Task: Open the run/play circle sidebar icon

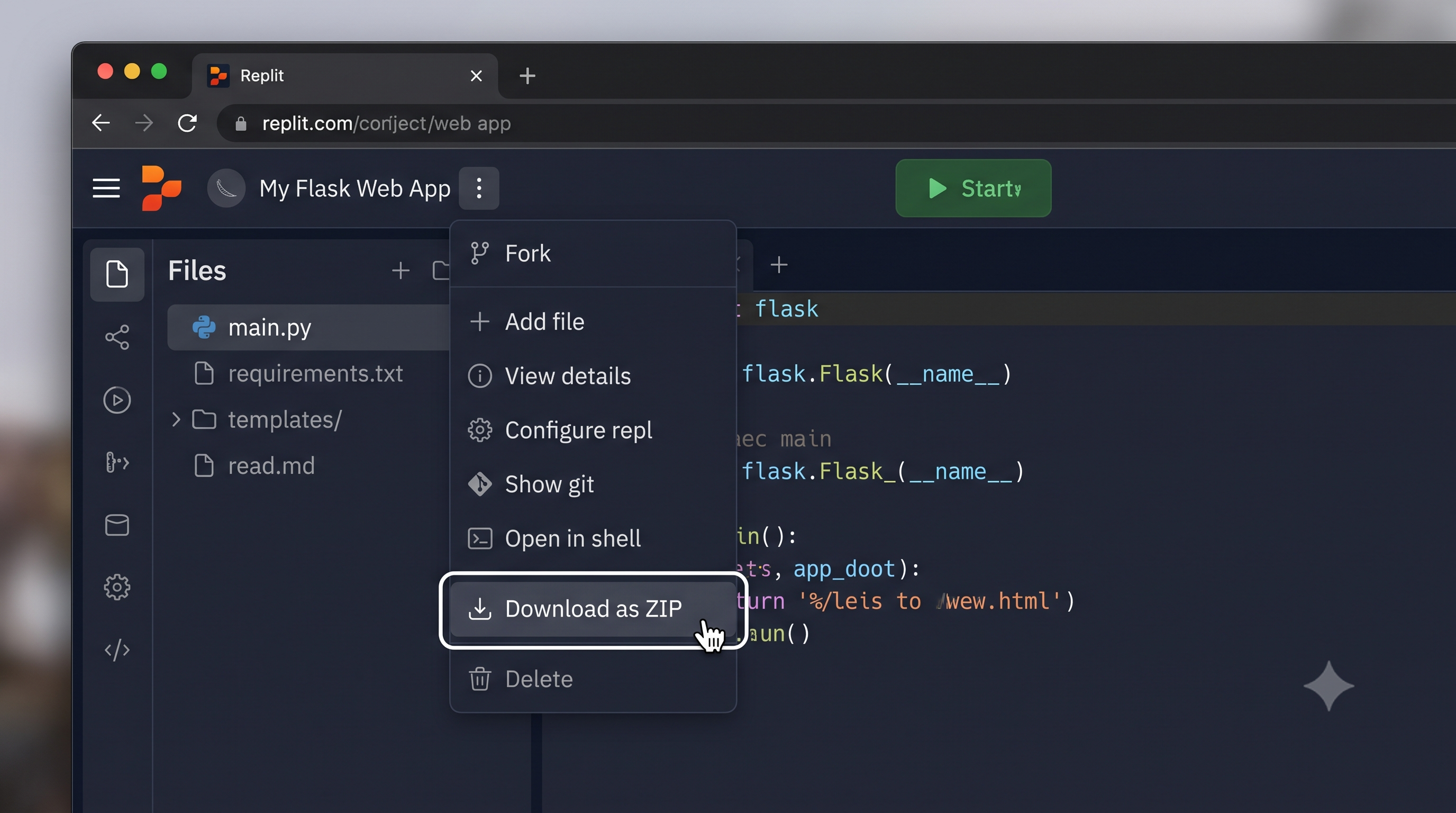Action: (117, 400)
